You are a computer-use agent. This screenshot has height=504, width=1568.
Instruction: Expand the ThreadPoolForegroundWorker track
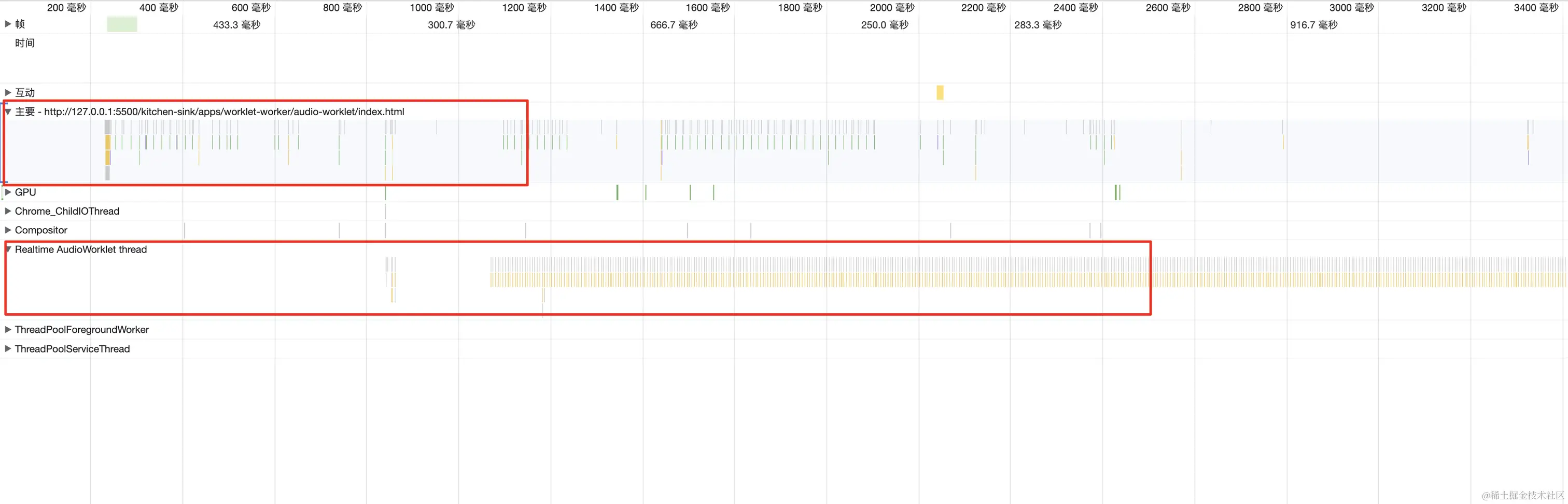coord(8,329)
